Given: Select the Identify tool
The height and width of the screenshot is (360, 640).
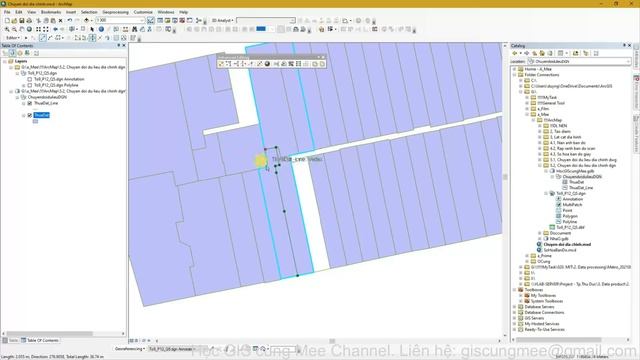Looking at the screenshot, I should pos(101,29).
